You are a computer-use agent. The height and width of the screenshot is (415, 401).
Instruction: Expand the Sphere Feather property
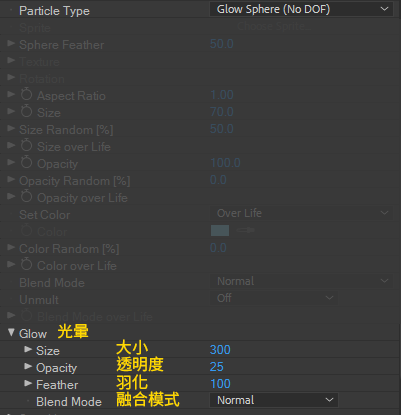(x=11, y=43)
